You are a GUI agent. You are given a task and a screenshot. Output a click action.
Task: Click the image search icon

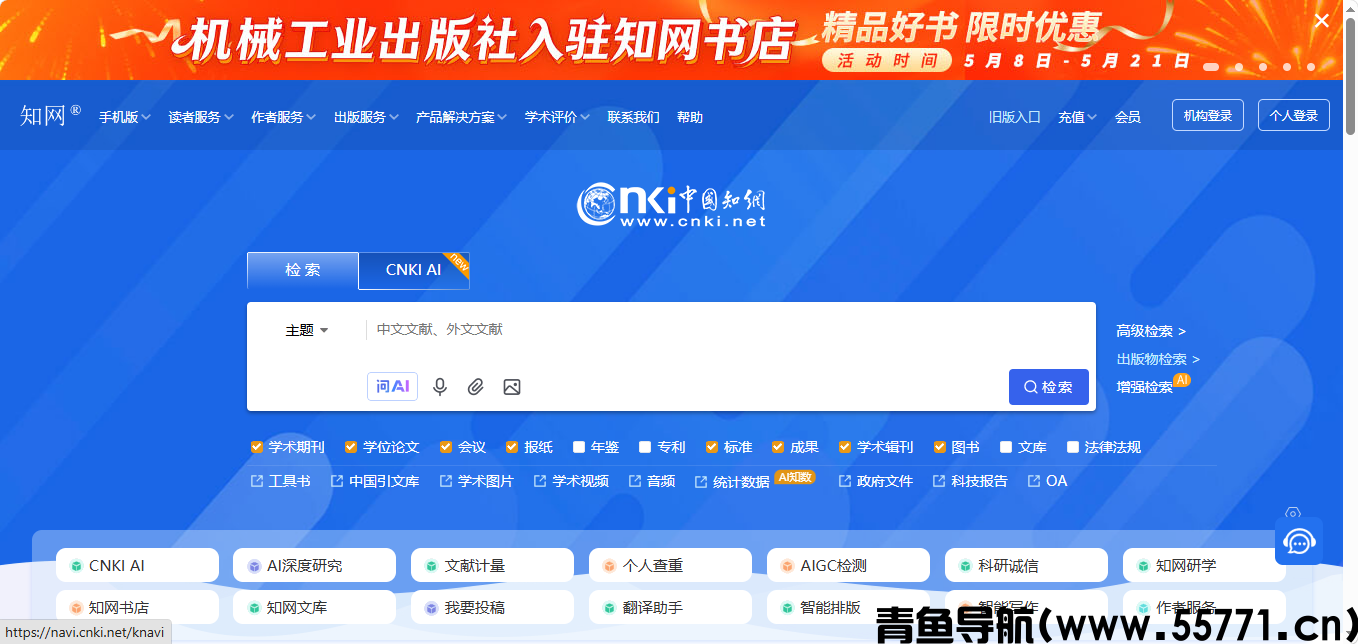click(x=512, y=387)
